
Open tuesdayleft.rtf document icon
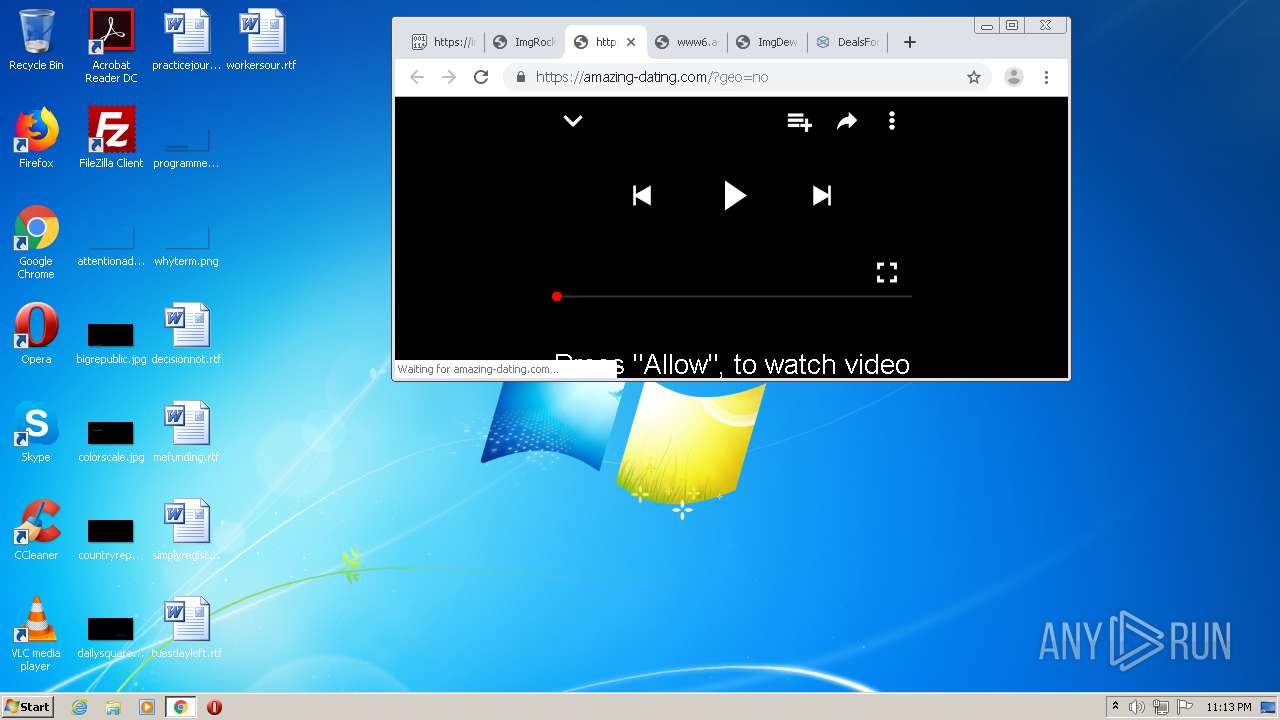point(186,628)
